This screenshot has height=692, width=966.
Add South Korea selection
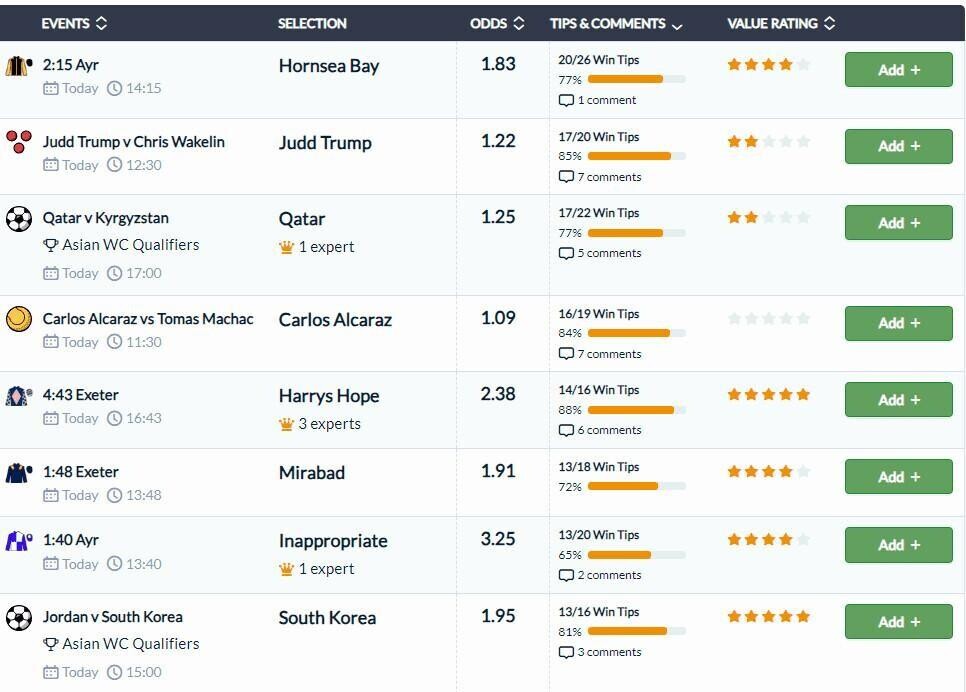[x=898, y=621]
